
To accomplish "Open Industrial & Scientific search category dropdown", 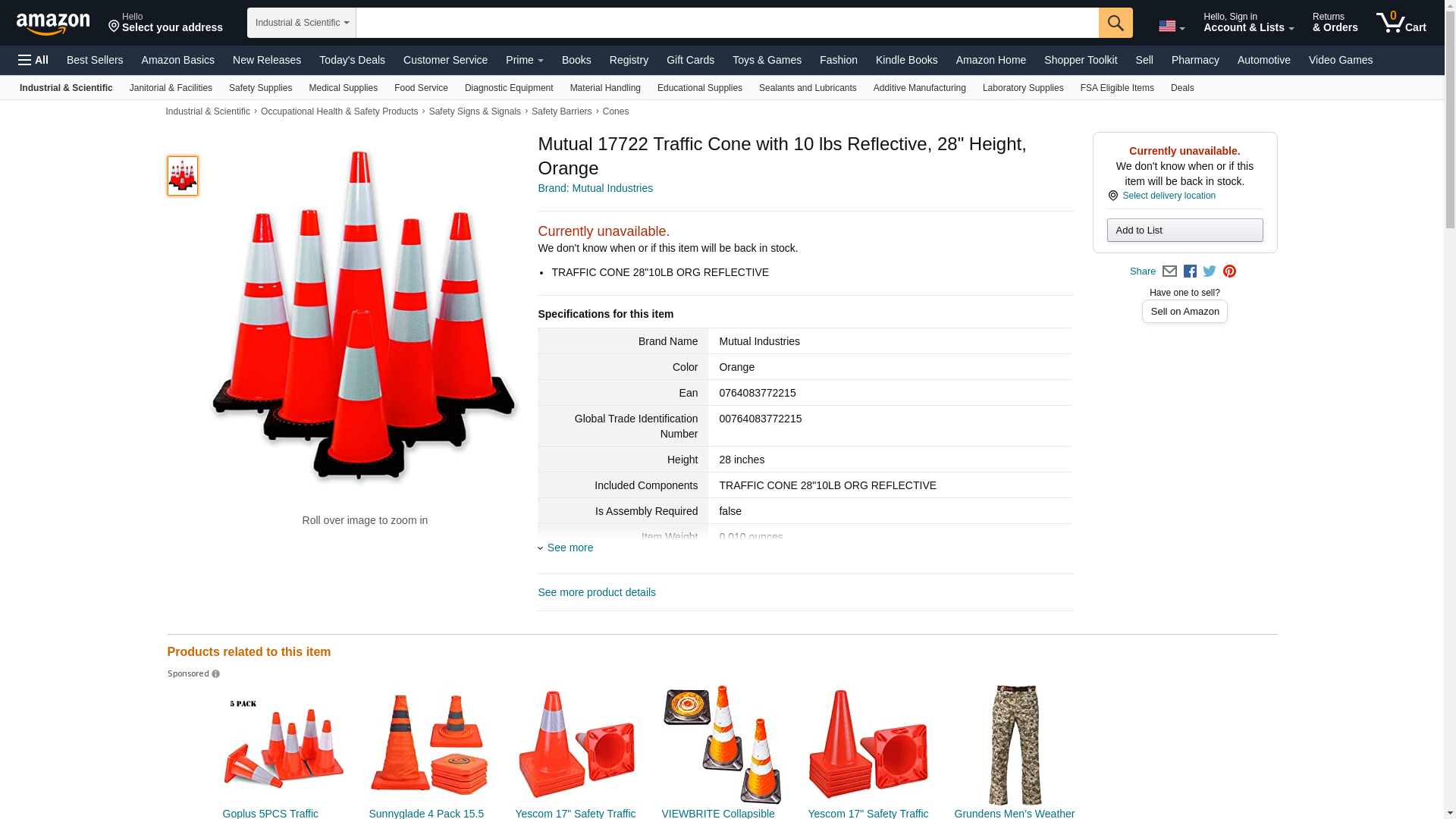I will 302,23.
